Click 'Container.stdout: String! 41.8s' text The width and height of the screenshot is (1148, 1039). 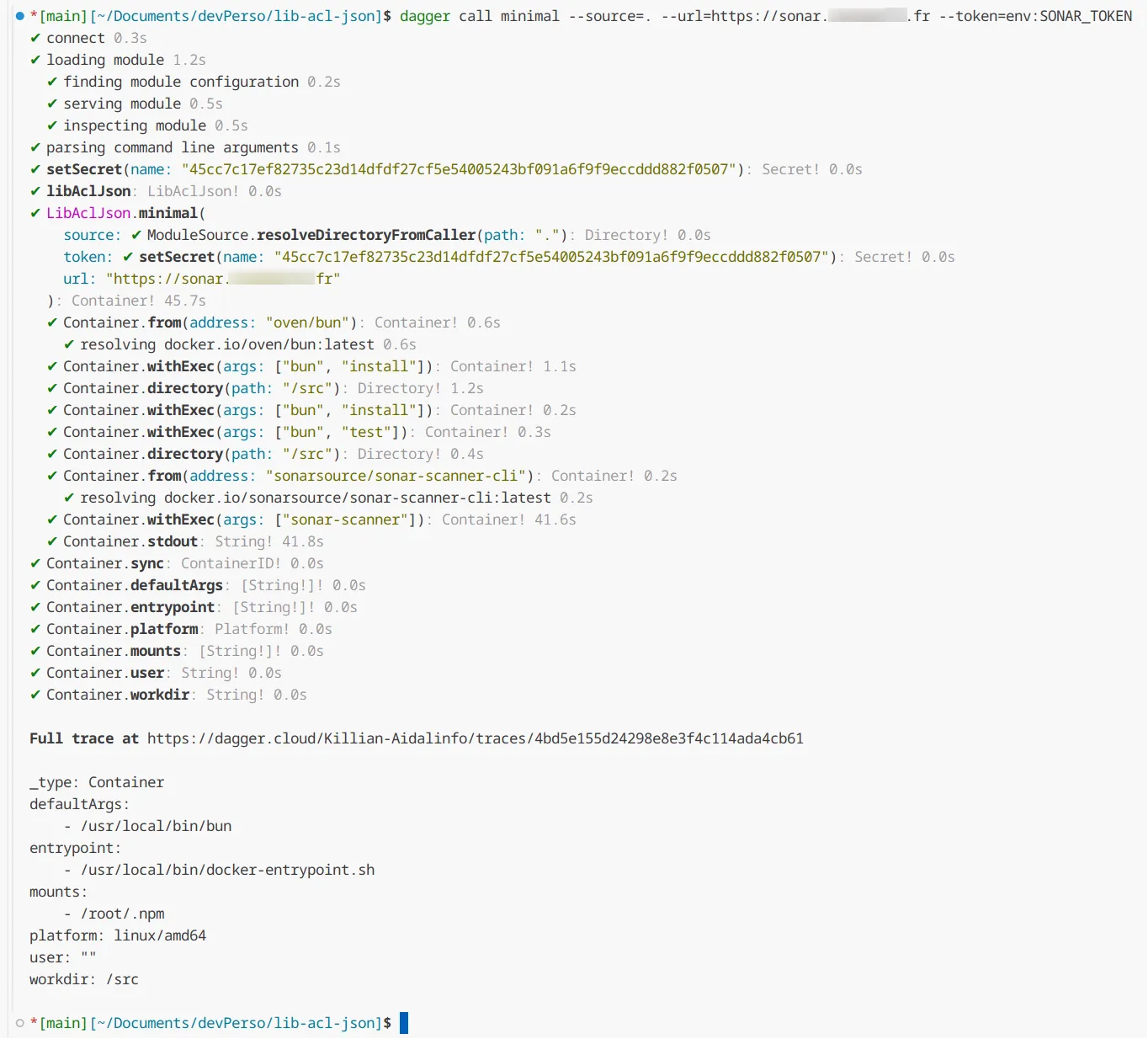pos(194,541)
